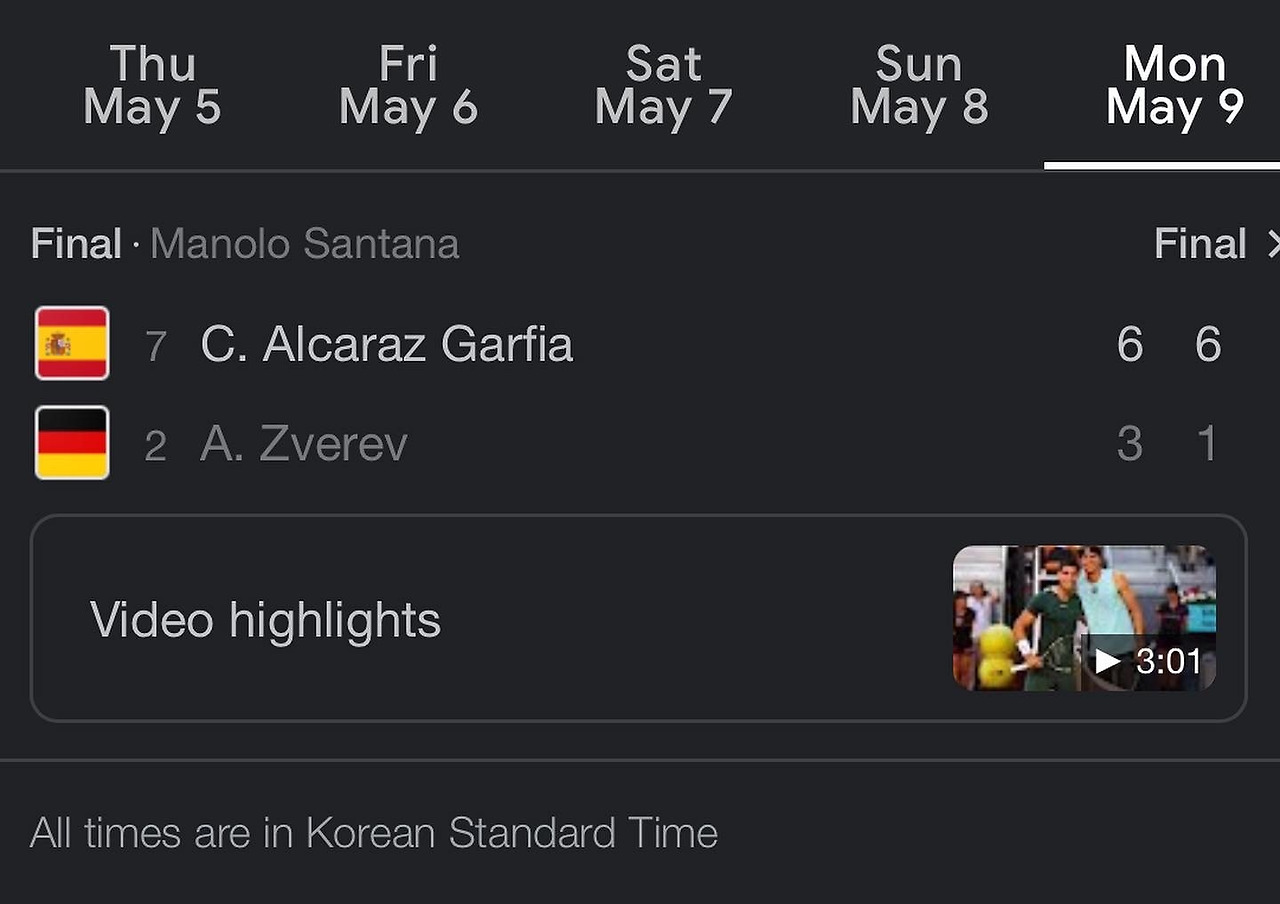The width and height of the screenshot is (1280, 904).
Task: Click Zverev's second set score 1
Action: coord(1208,444)
